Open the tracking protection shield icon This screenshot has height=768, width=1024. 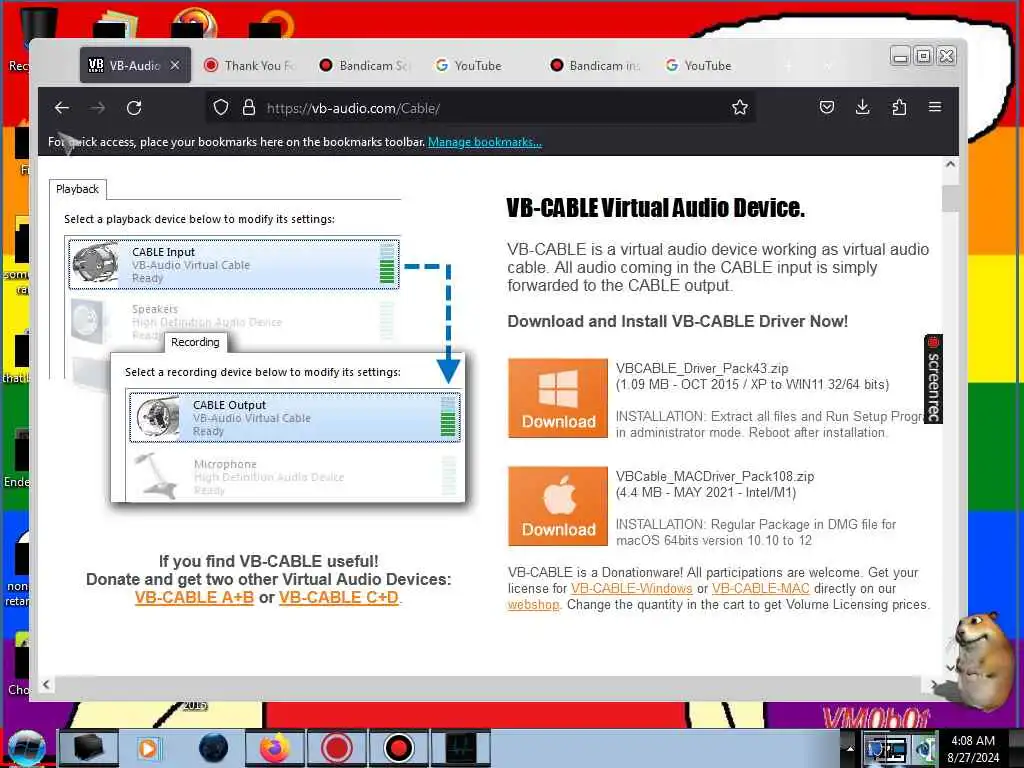(x=221, y=107)
